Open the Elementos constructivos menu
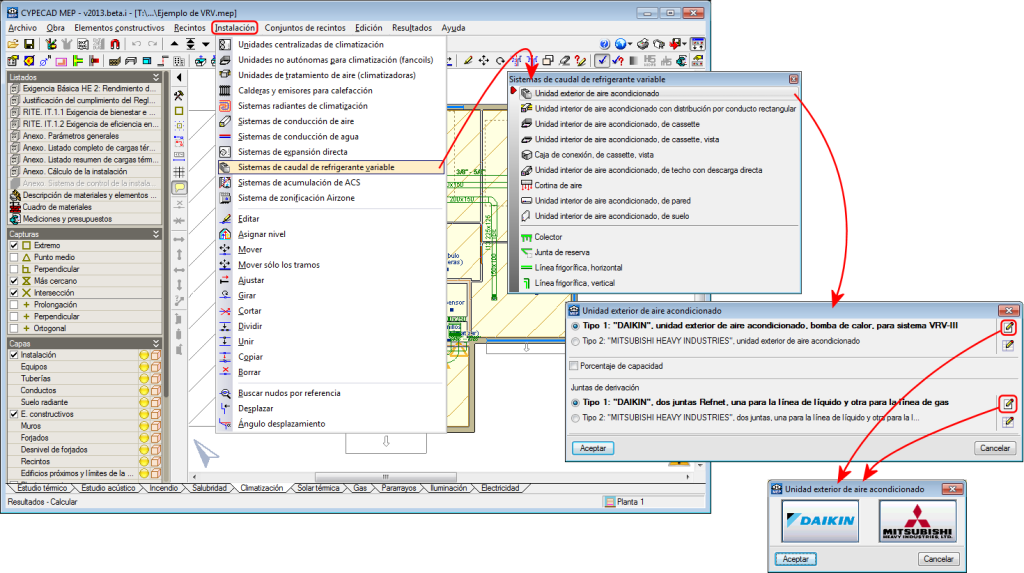Image resolution: width=1024 pixels, height=573 pixels. pos(119,28)
